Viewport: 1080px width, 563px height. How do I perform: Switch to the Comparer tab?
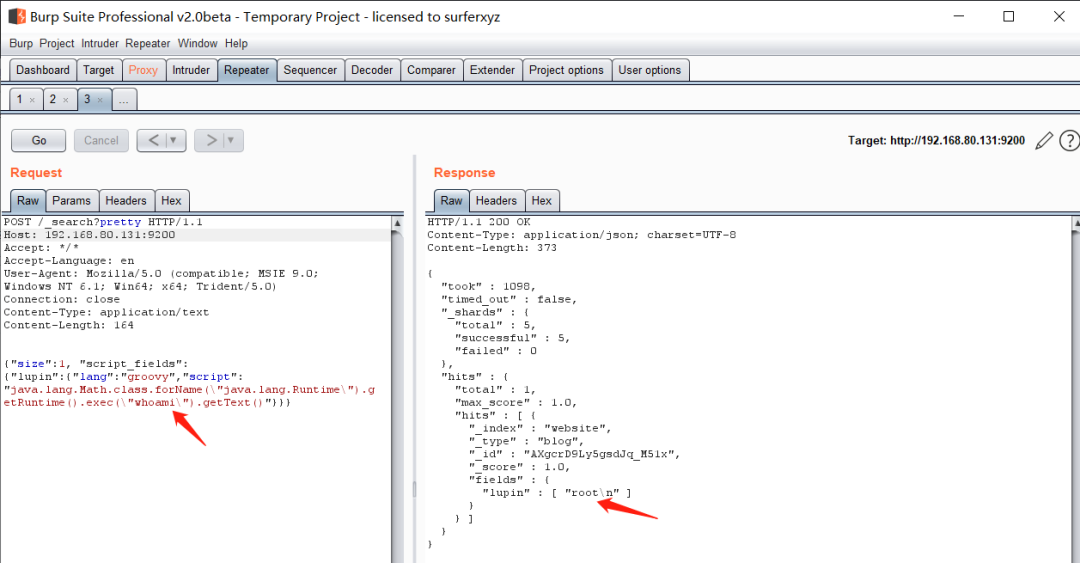(x=431, y=70)
